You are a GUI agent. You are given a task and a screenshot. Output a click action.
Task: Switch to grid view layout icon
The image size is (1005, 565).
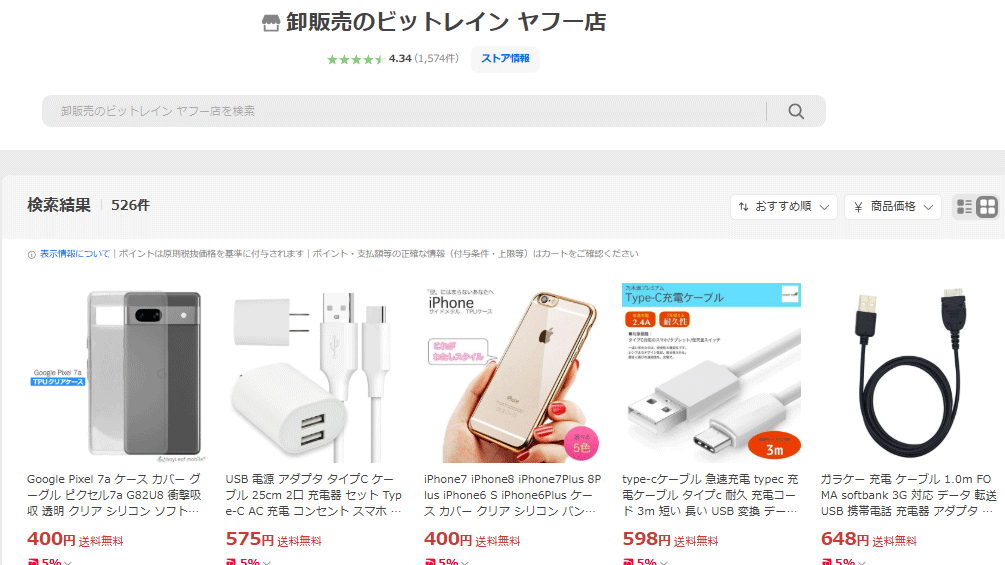tap(987, 207)
